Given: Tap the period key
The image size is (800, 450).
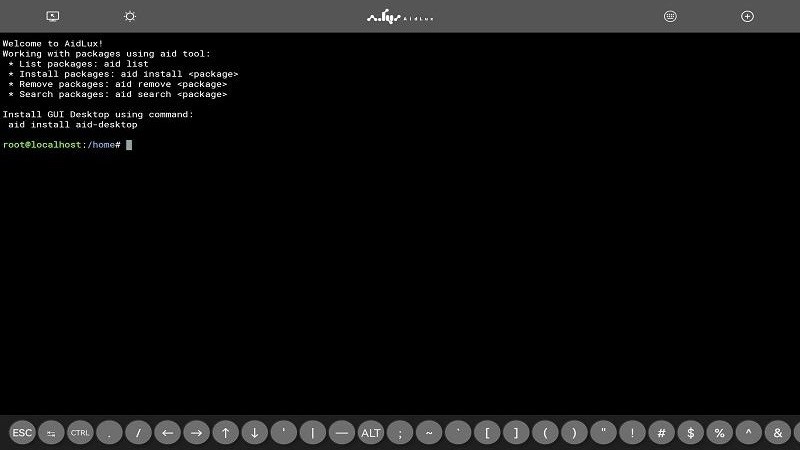Looking at the screenshot, I should click(x=109, y=433).
